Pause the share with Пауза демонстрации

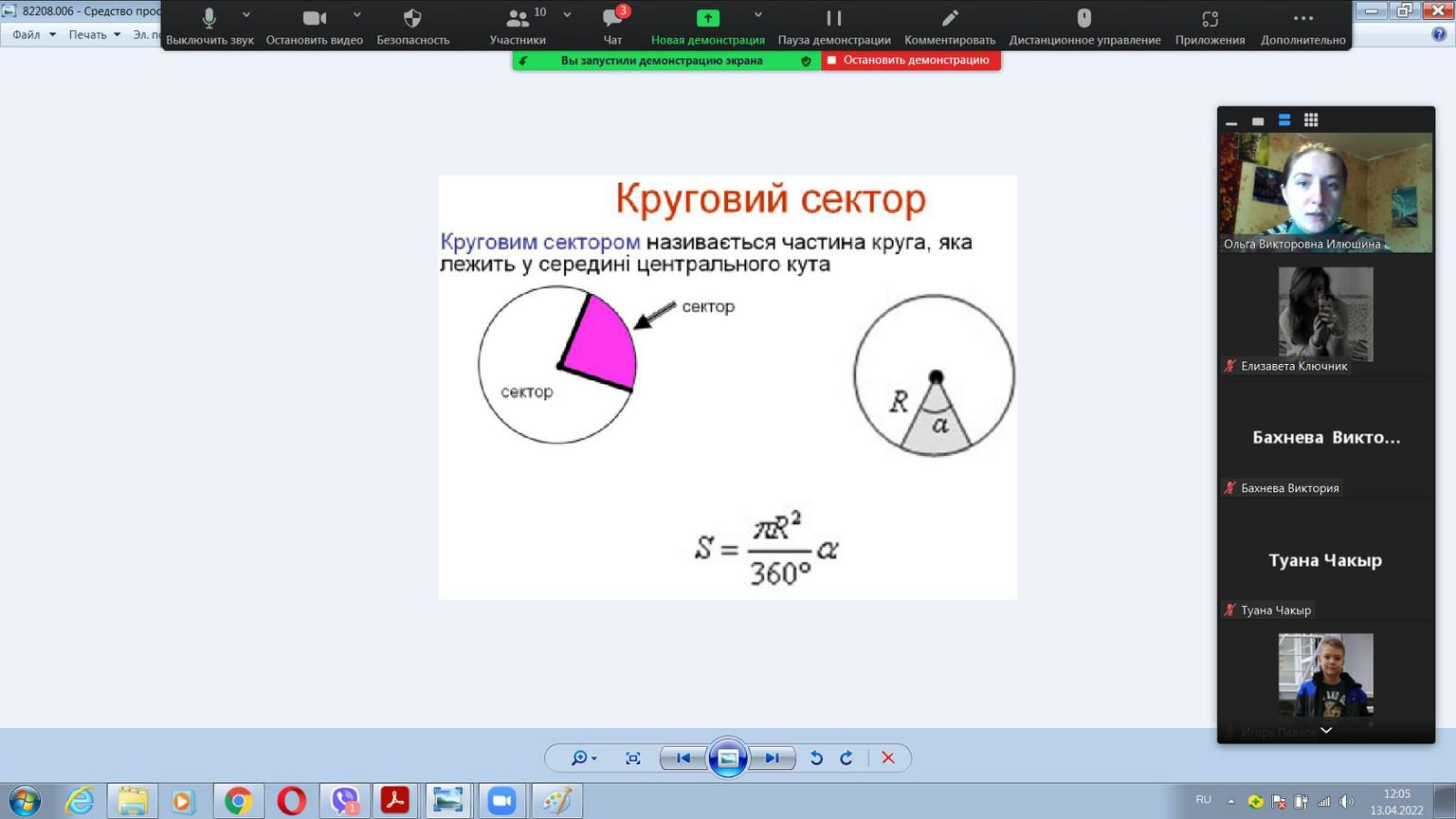[x=834, y=25]
